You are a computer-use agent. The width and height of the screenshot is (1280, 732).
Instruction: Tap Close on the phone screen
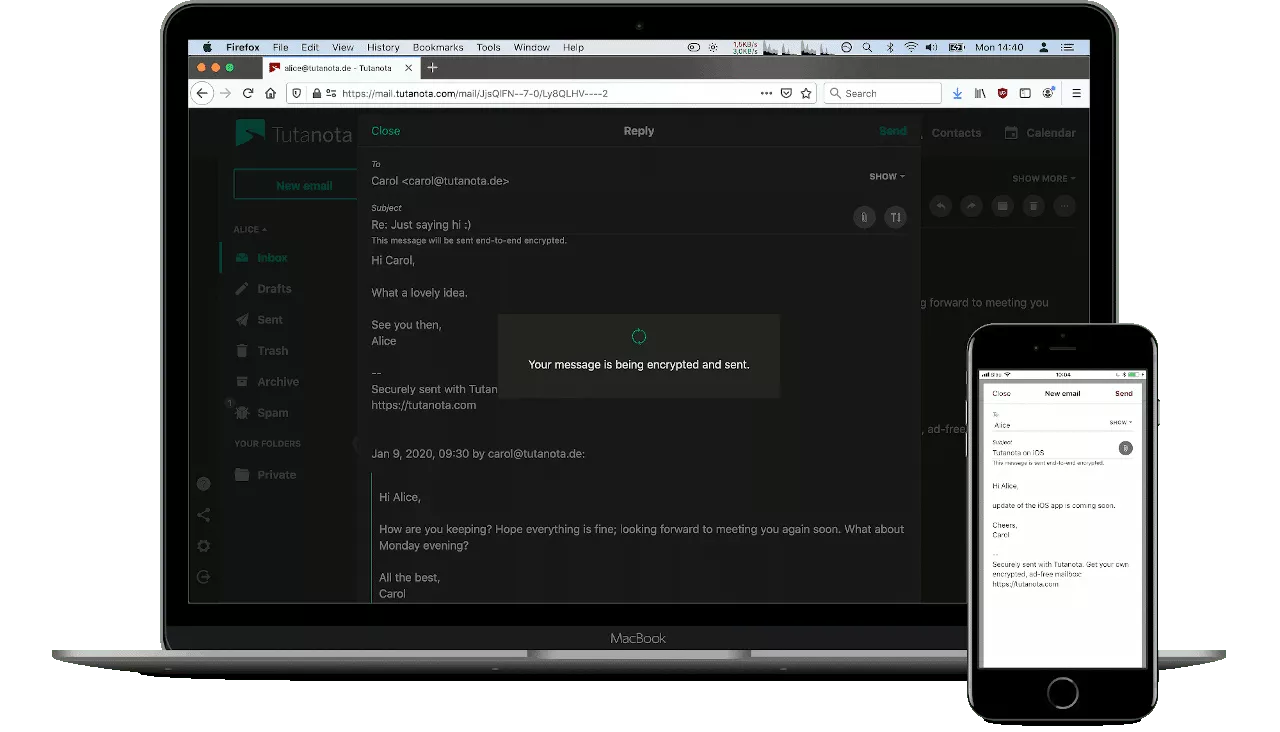[1001, 394]
